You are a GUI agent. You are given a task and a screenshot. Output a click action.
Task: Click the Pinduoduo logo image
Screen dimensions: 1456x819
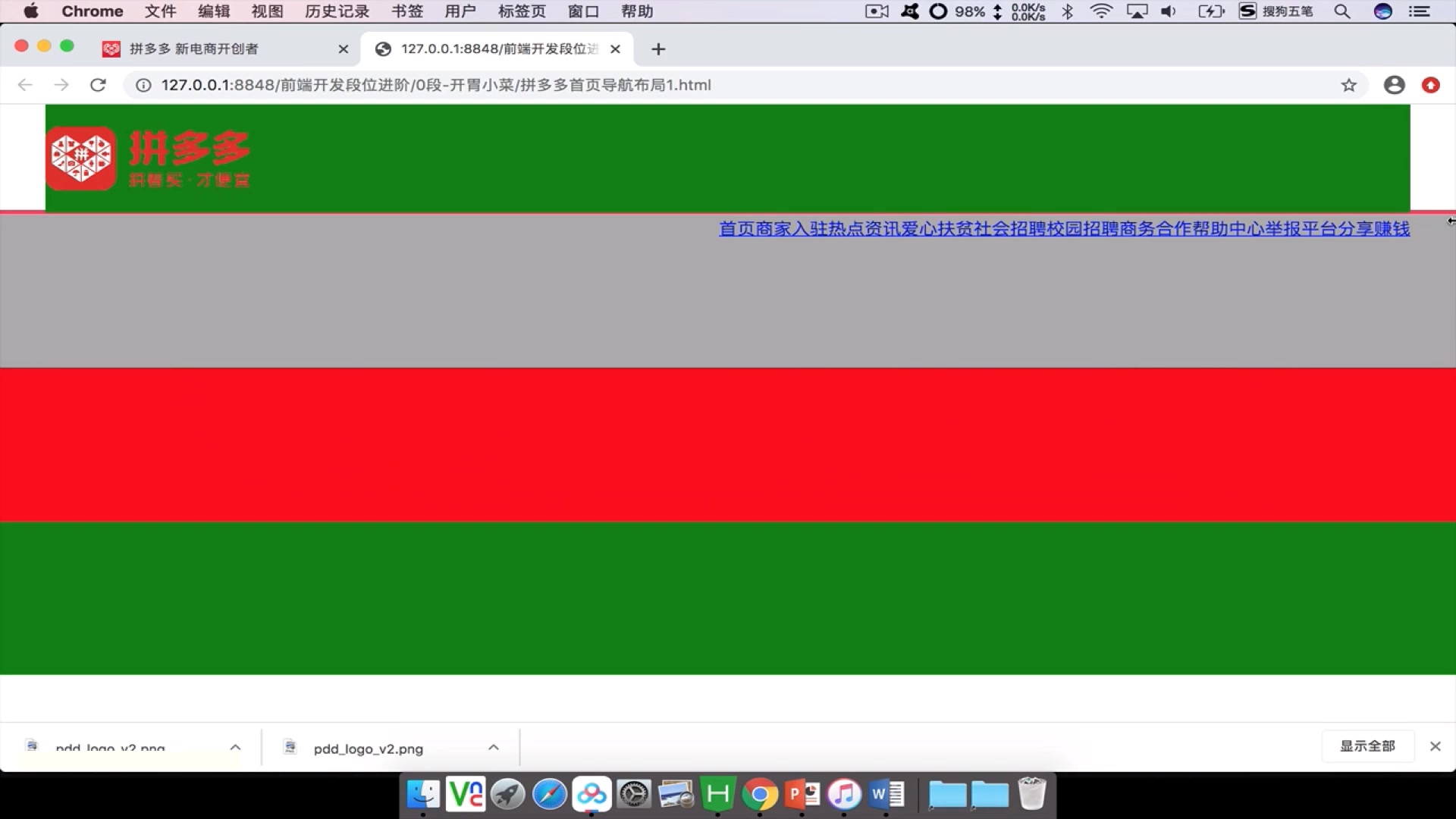point(149,158)
